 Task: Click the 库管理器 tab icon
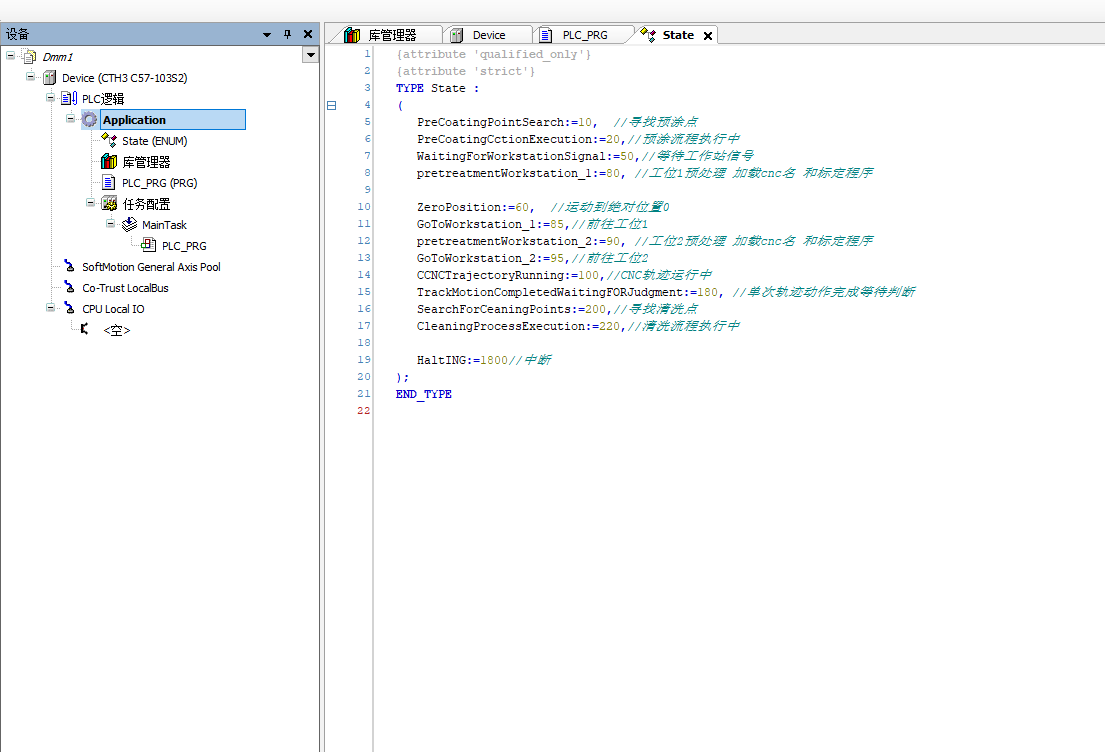[x=352, y=35]
